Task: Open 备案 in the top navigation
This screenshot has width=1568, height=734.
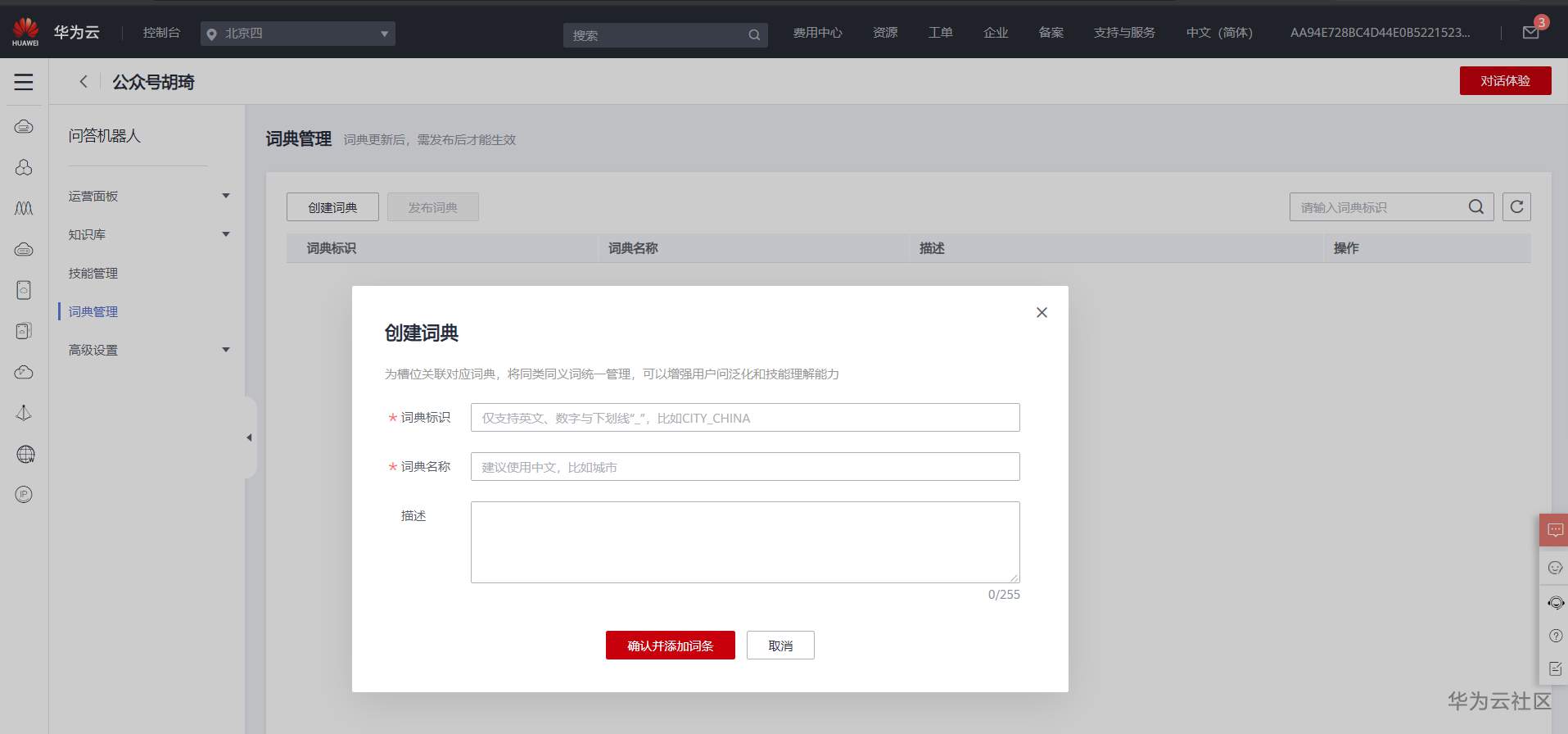Action: coord(1051,33)
